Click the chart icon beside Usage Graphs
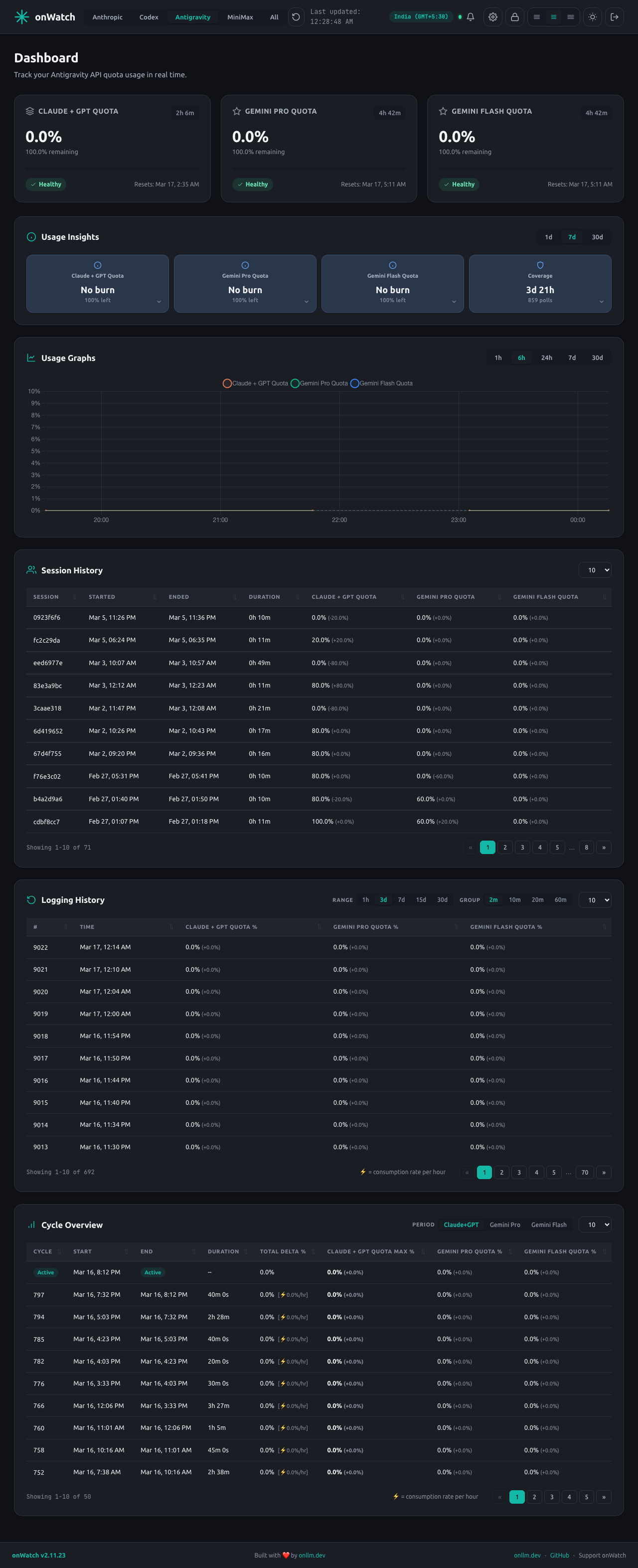The height and width of the screenshot is (1568, 638). coord(31,358)
